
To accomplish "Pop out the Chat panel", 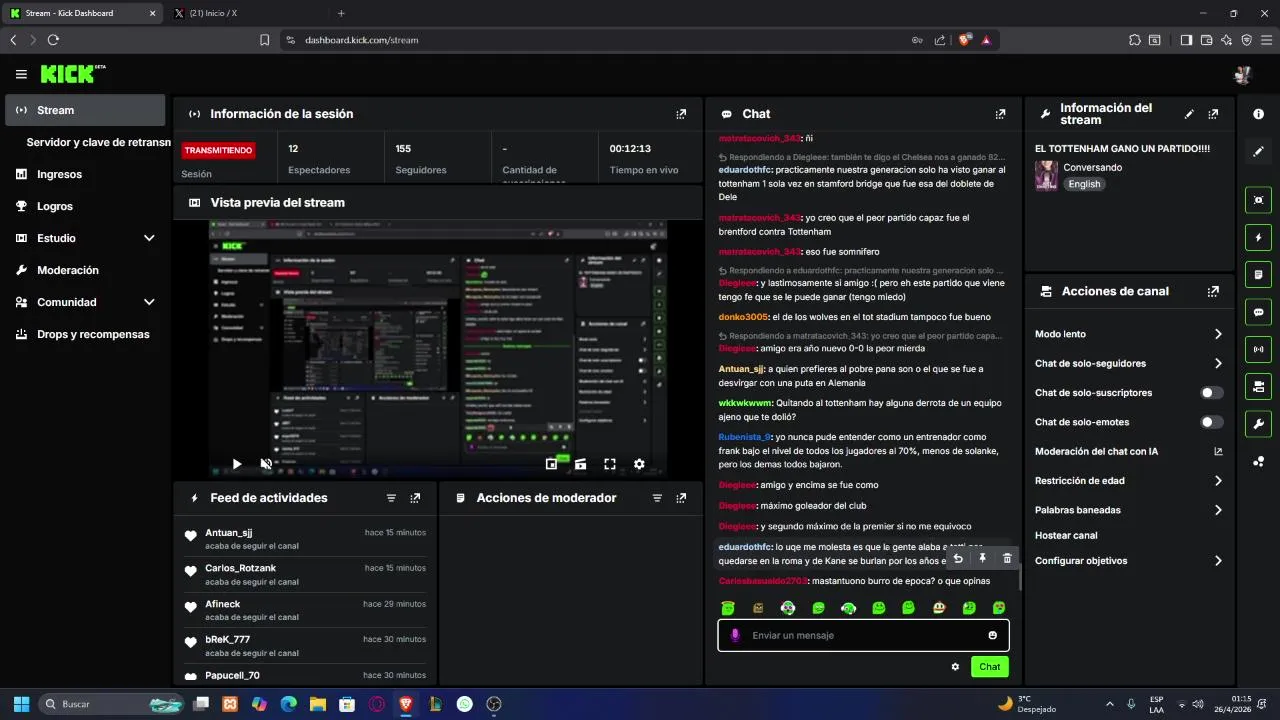I will (1000, 114).
